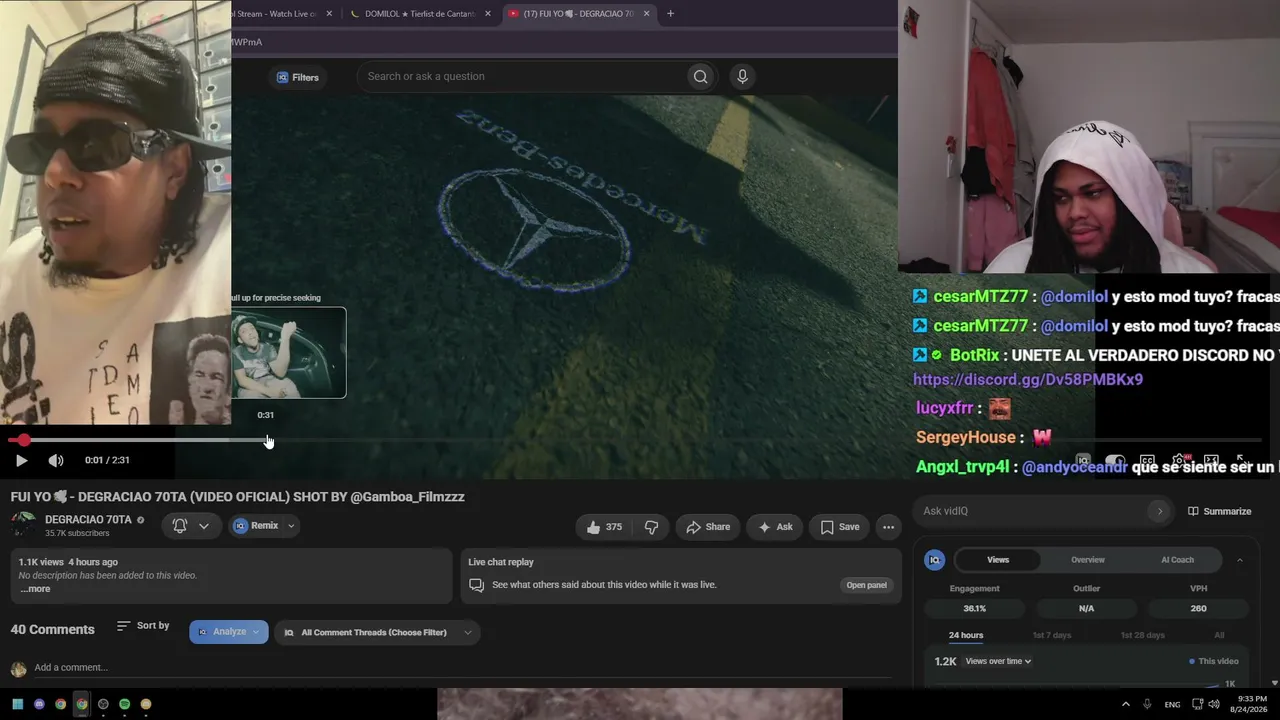
Task: Click the Summarize button
Action: pos(1220,511)
